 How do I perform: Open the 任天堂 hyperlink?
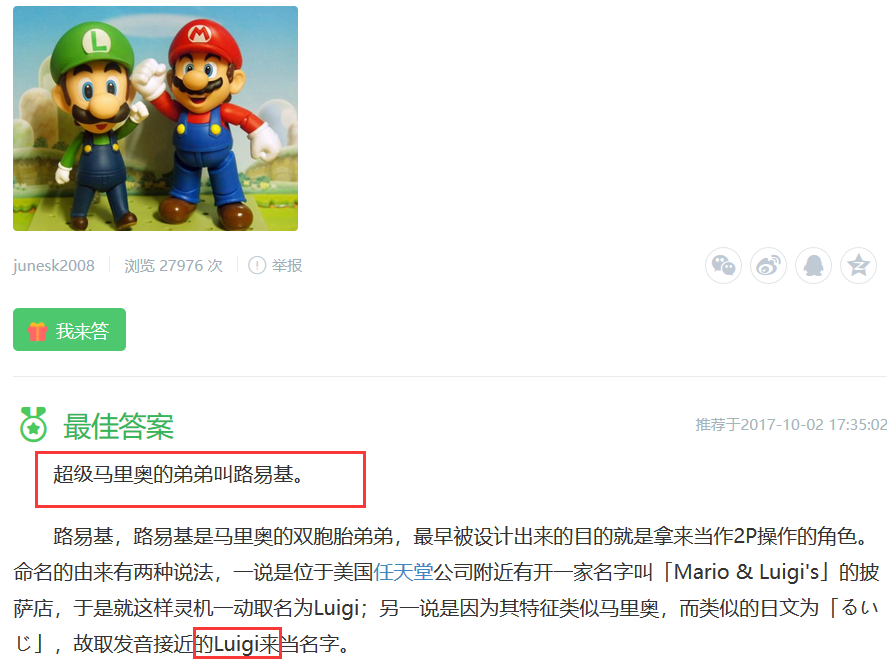click(x=403, y=572)
